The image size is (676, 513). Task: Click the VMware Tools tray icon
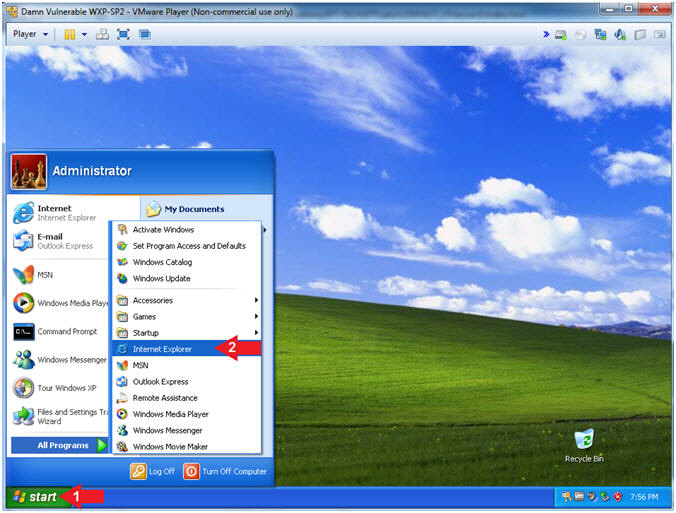point(579,497)
